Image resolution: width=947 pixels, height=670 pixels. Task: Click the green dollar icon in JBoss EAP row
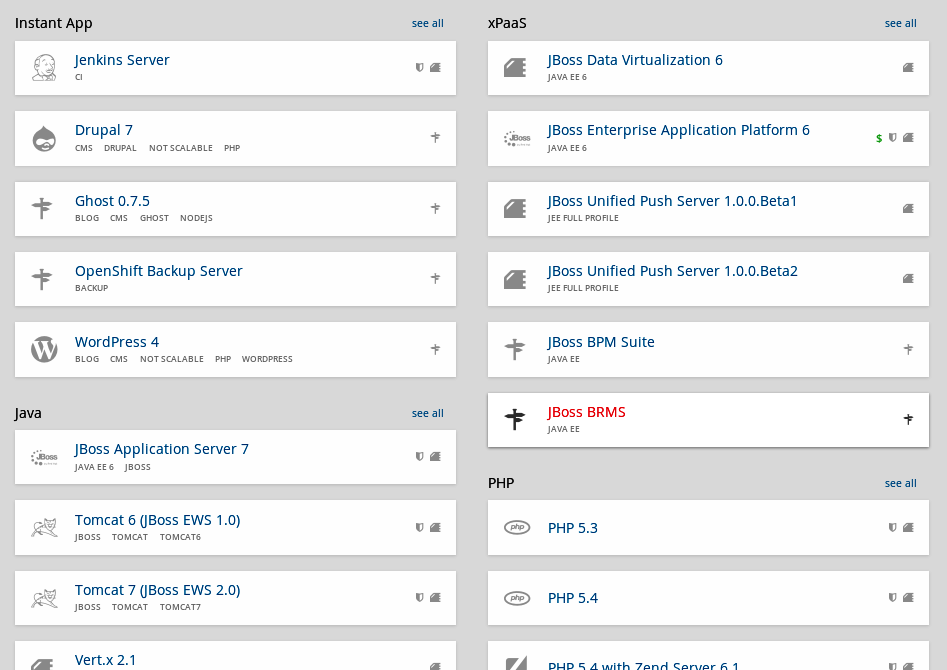tap(879, 138)
